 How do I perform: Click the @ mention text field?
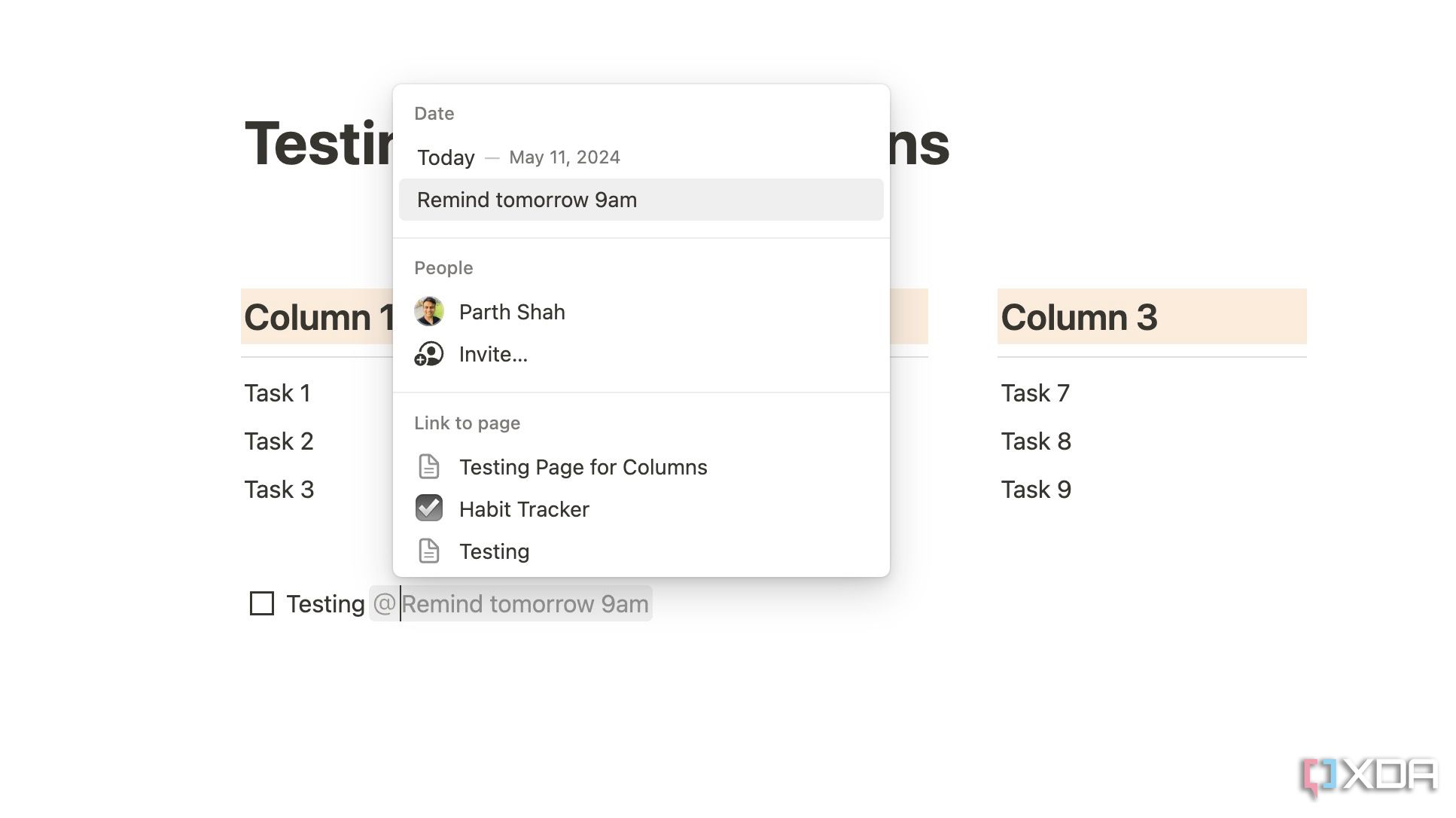coord(524,604)
